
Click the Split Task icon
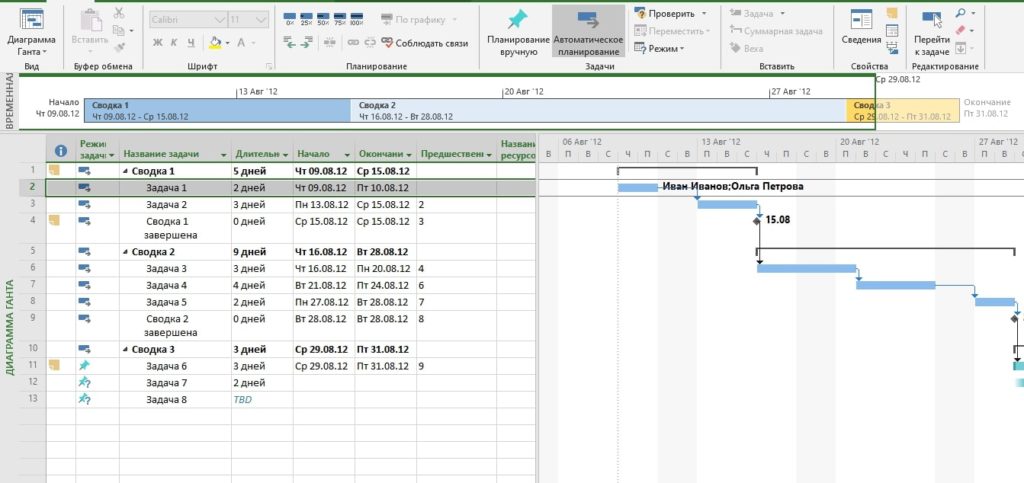point(329,42)
